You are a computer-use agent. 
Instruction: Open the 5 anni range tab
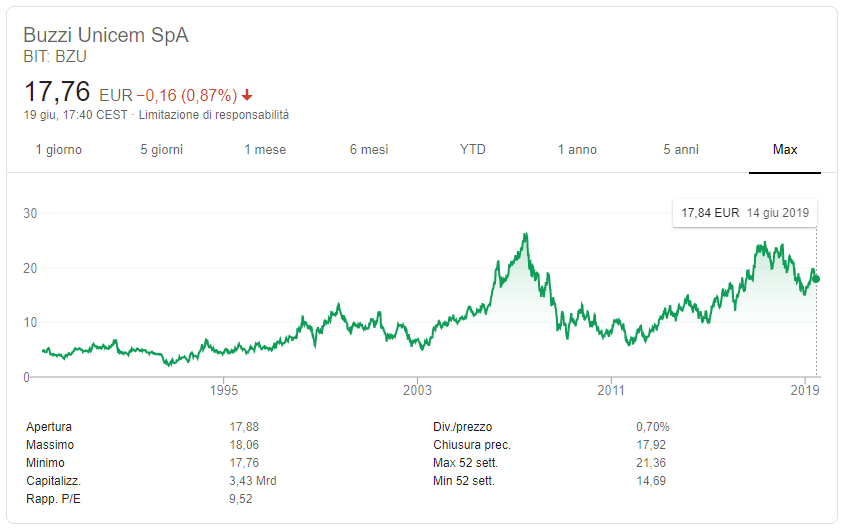click(681, 150)
